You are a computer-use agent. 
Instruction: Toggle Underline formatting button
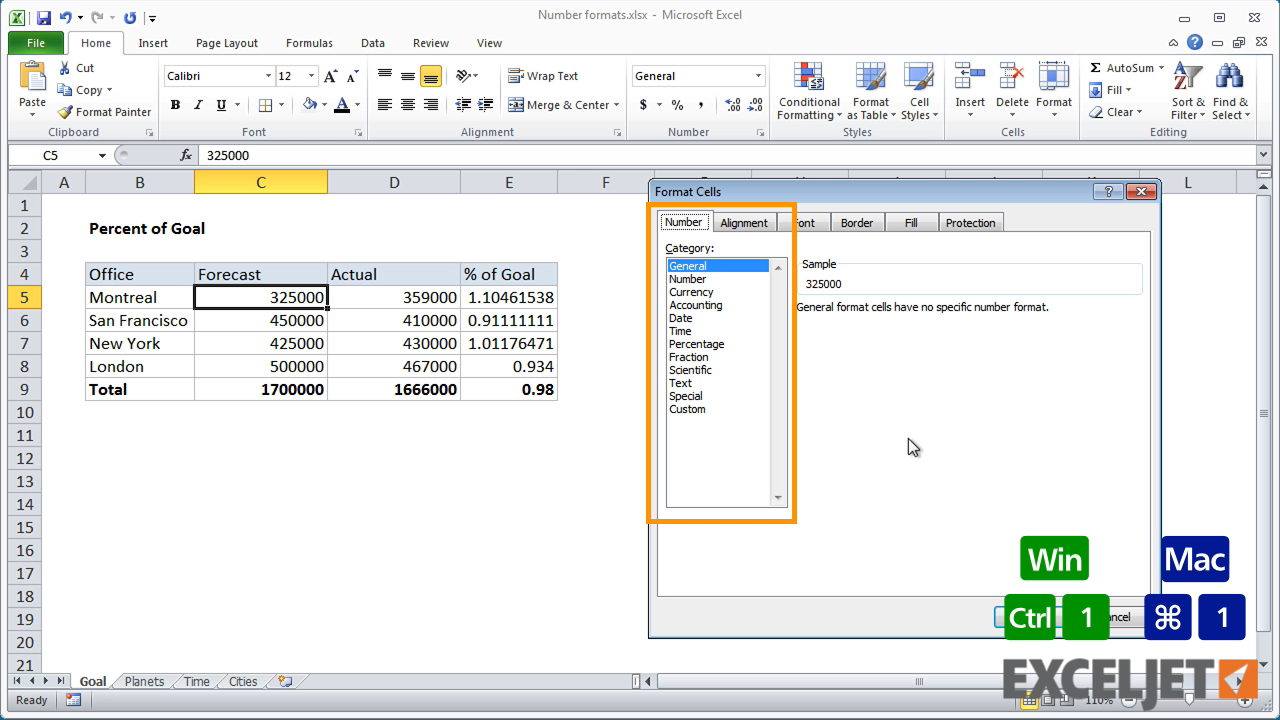point(221,105)
